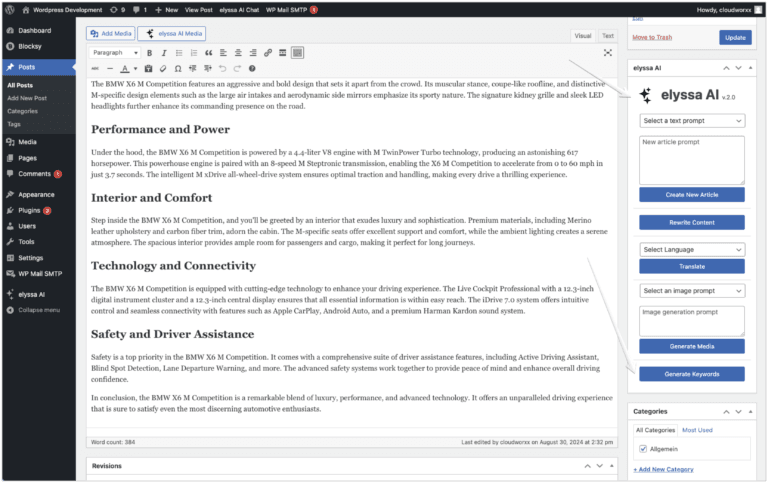Screen dimensions: 768x483
Task: Decrease indent in toolbar
Action: (x=192, y=69)
